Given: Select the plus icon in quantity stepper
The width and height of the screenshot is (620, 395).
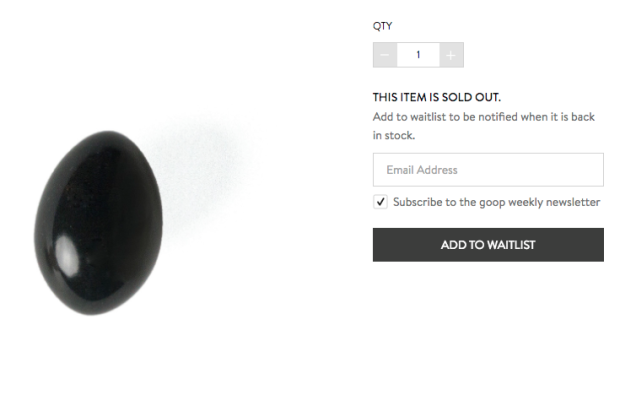Looking at the screenshot, I should click(451, 55).
